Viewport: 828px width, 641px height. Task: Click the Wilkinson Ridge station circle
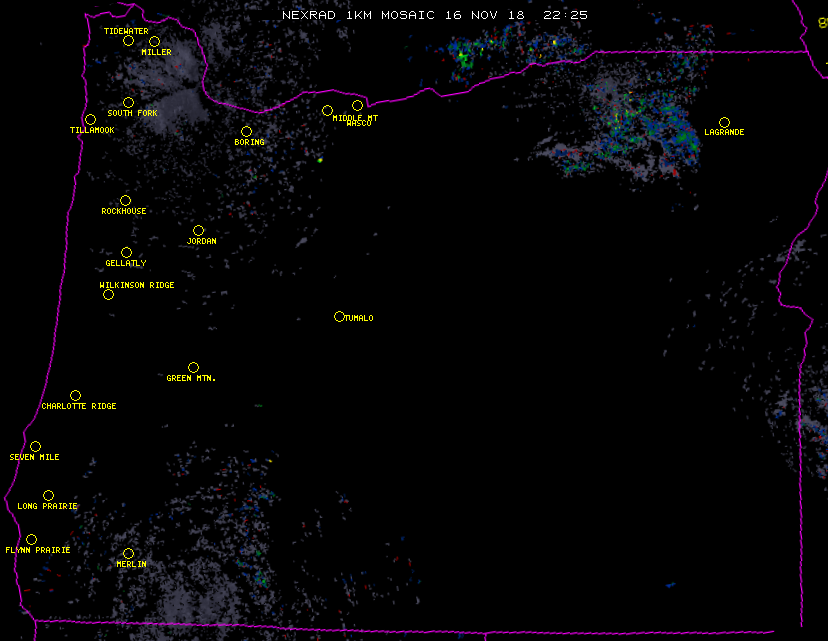point(108,294)
